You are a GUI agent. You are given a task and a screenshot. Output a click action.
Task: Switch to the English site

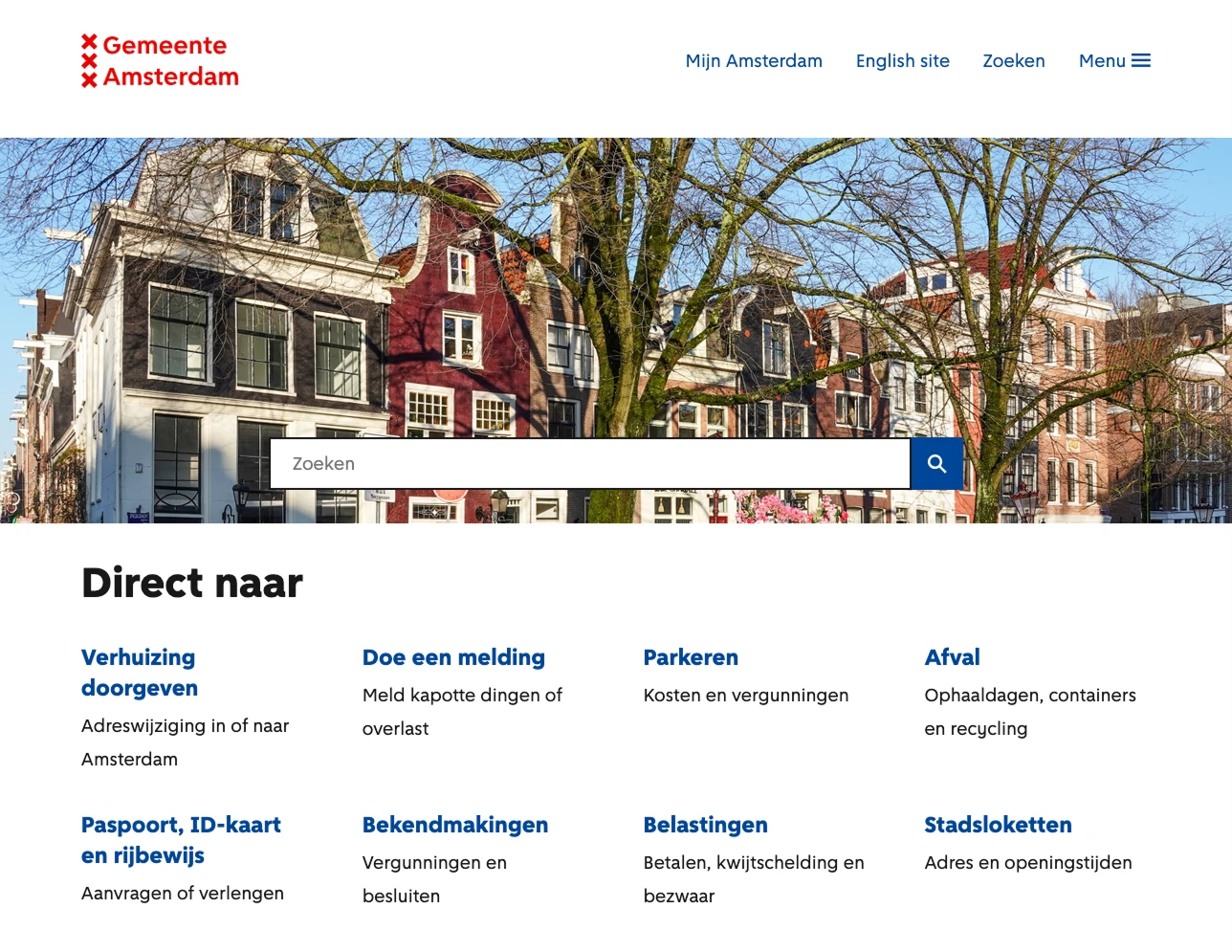(x=902, y=61)
